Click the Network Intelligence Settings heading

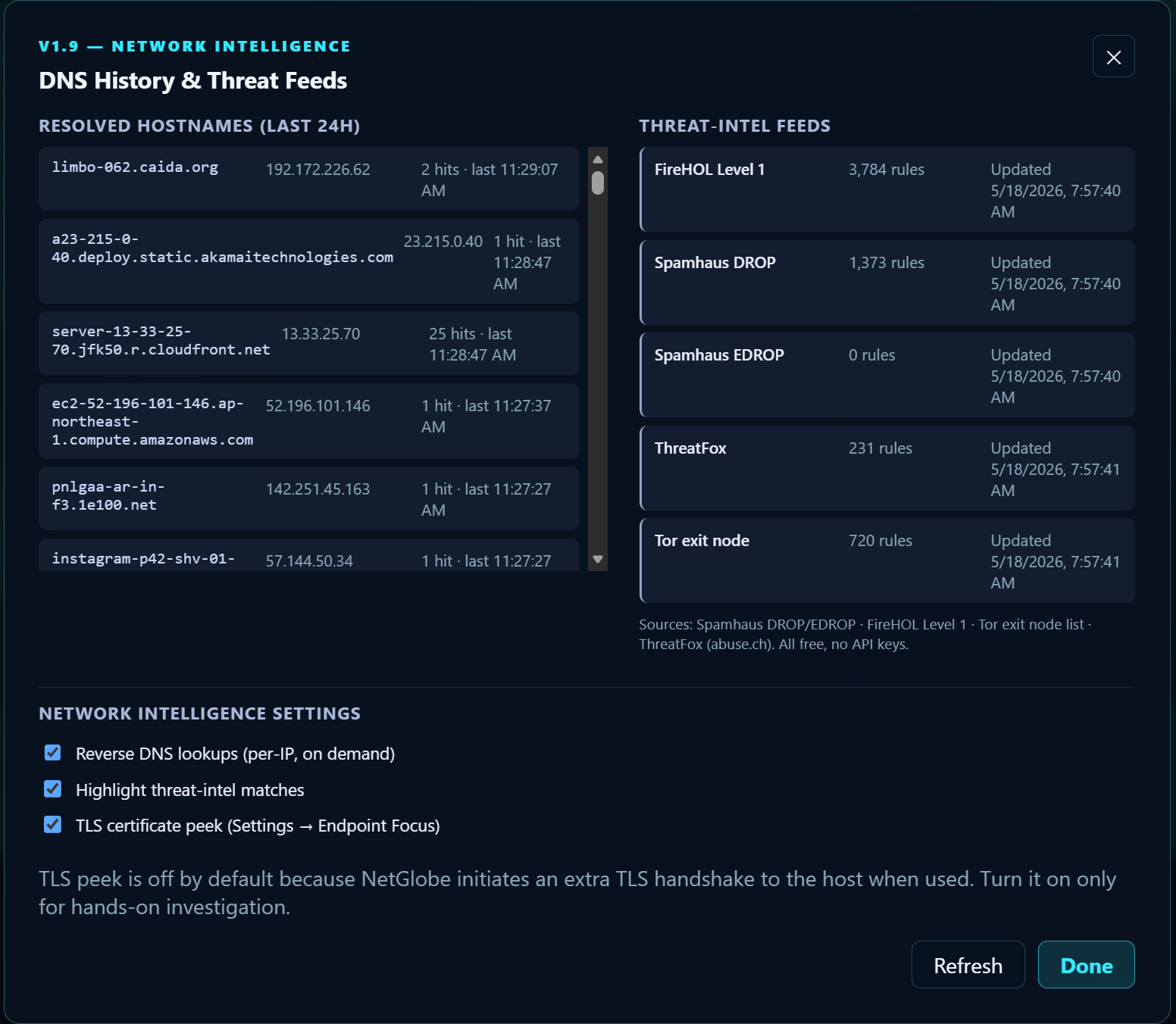pos(199,713)
